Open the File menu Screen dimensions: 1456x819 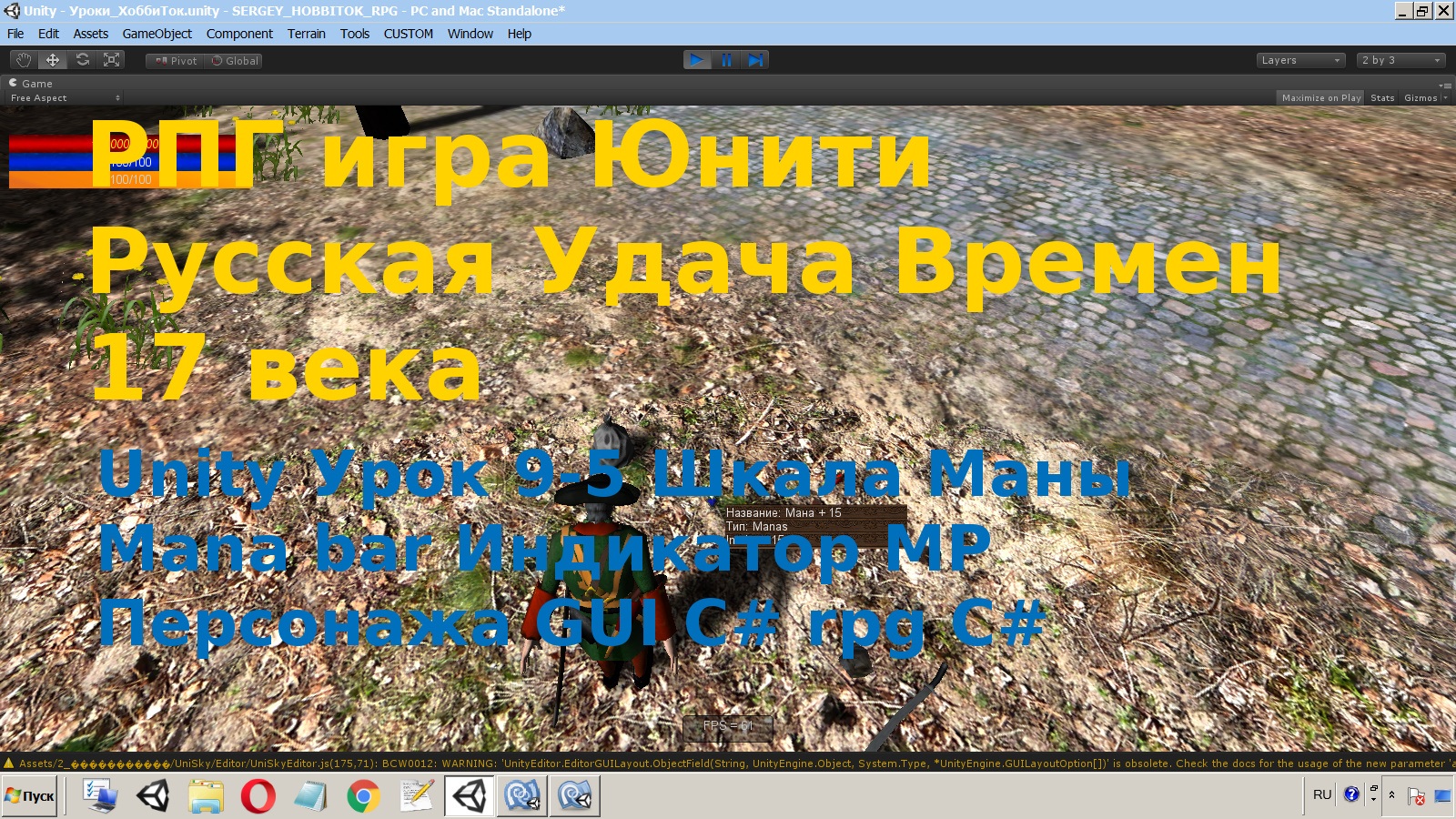tap(15, 34)
